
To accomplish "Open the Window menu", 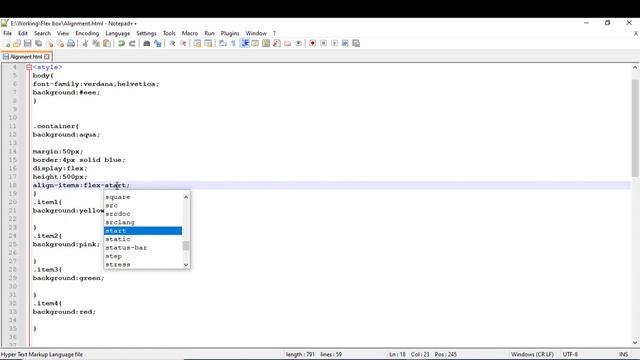I will pos(256,33).
